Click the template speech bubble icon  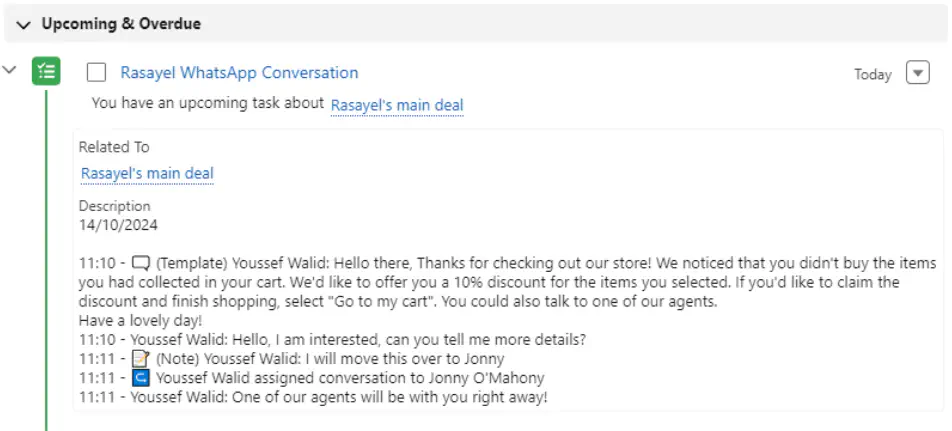coord(141,263)
